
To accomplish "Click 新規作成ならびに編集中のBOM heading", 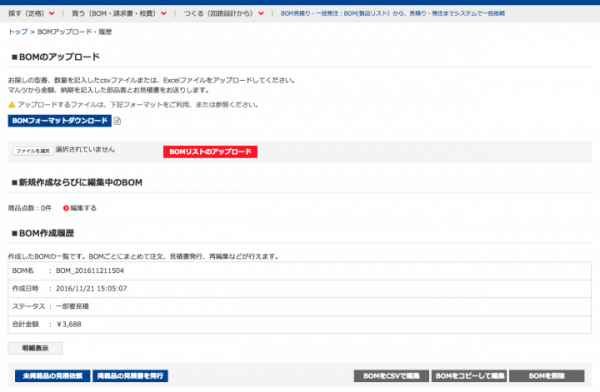I will (77, 183).
